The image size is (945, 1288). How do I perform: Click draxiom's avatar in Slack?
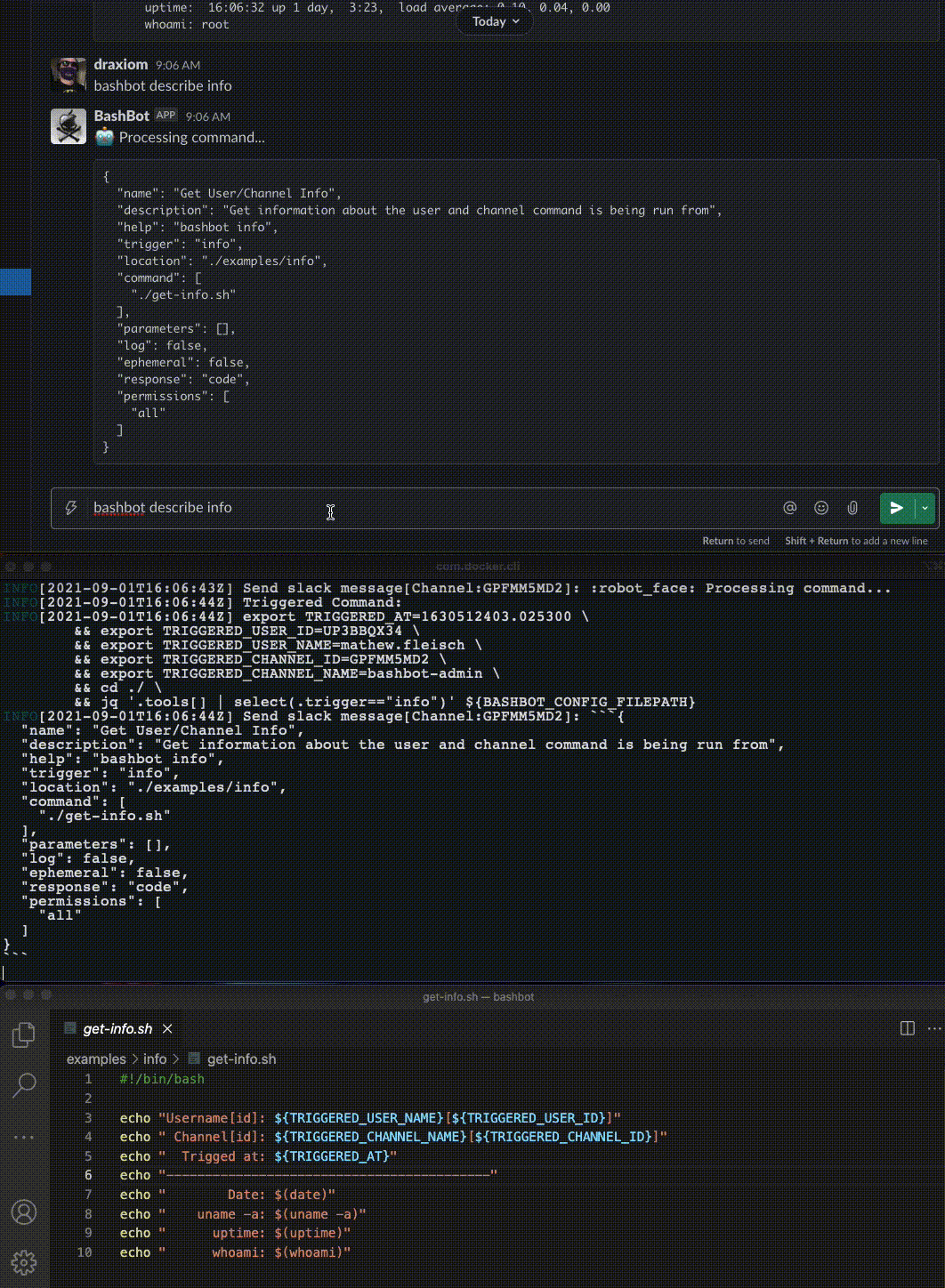click(69, 75)
